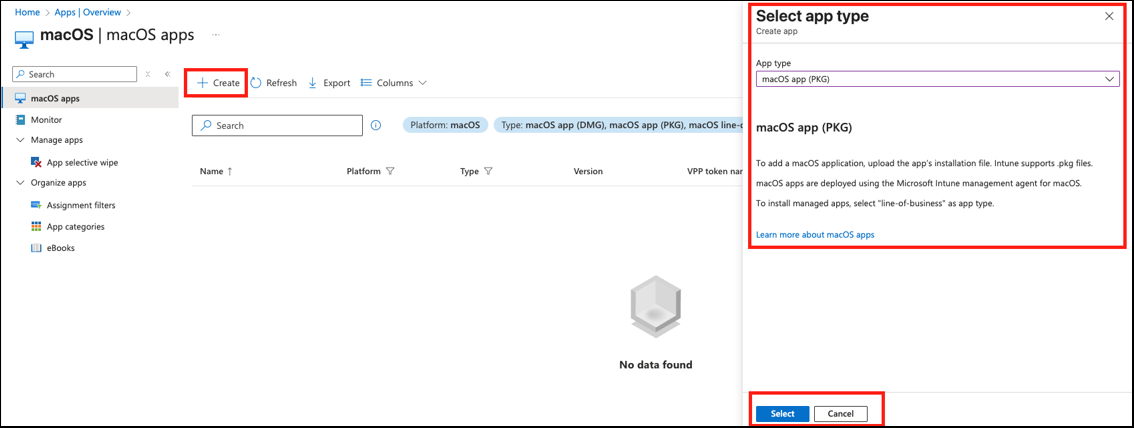Open the Columns chooser
The height and width of the screenshot is (428, 1134).
tap(393, 83)
